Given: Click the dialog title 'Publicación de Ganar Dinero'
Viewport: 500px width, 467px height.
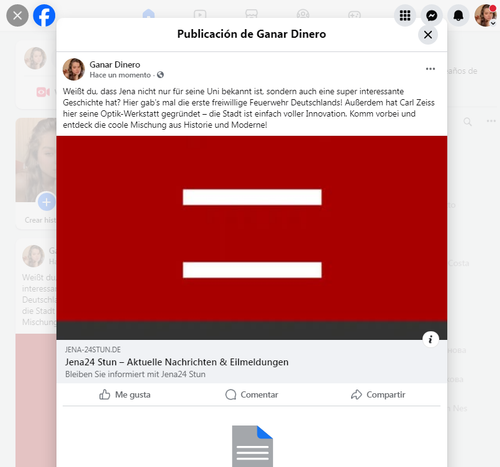Looking at the screenshot, I should click(x=252, y=34).
